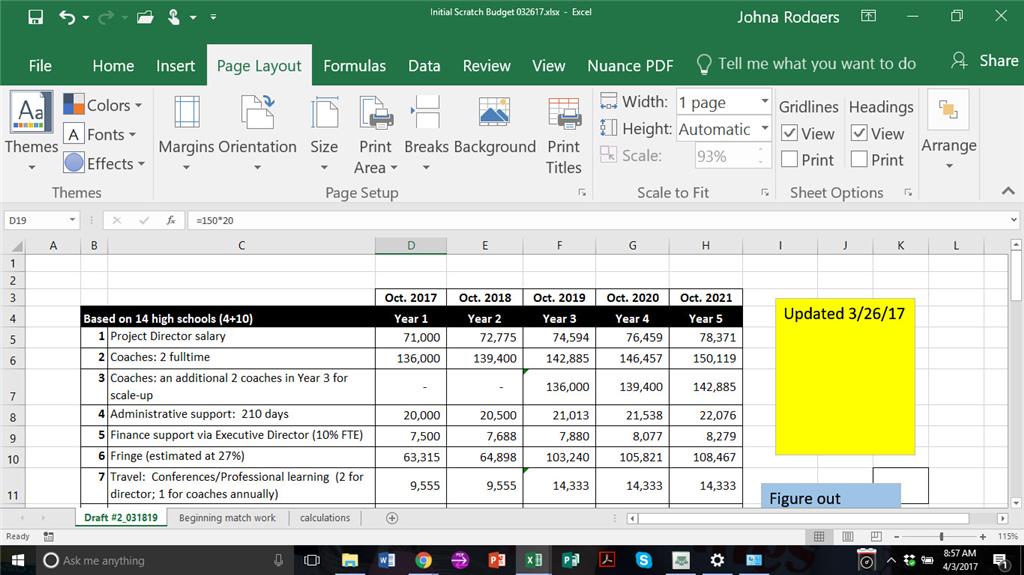Screen dimensions: 1024x575
Task: Switch to the Insert tab
Action: (x=175, y=65)
